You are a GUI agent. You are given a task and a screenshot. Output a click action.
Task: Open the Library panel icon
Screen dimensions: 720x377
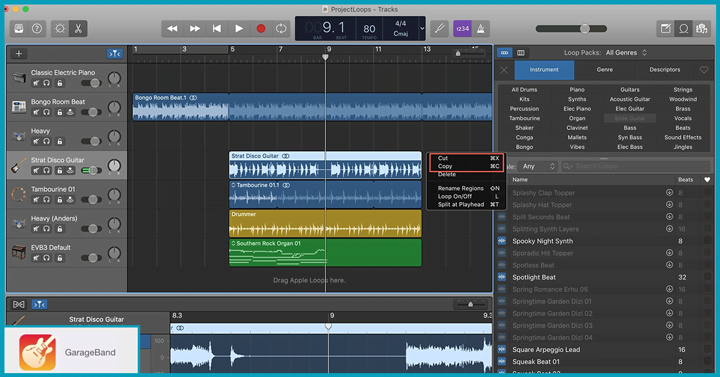(x=19, y=28)
